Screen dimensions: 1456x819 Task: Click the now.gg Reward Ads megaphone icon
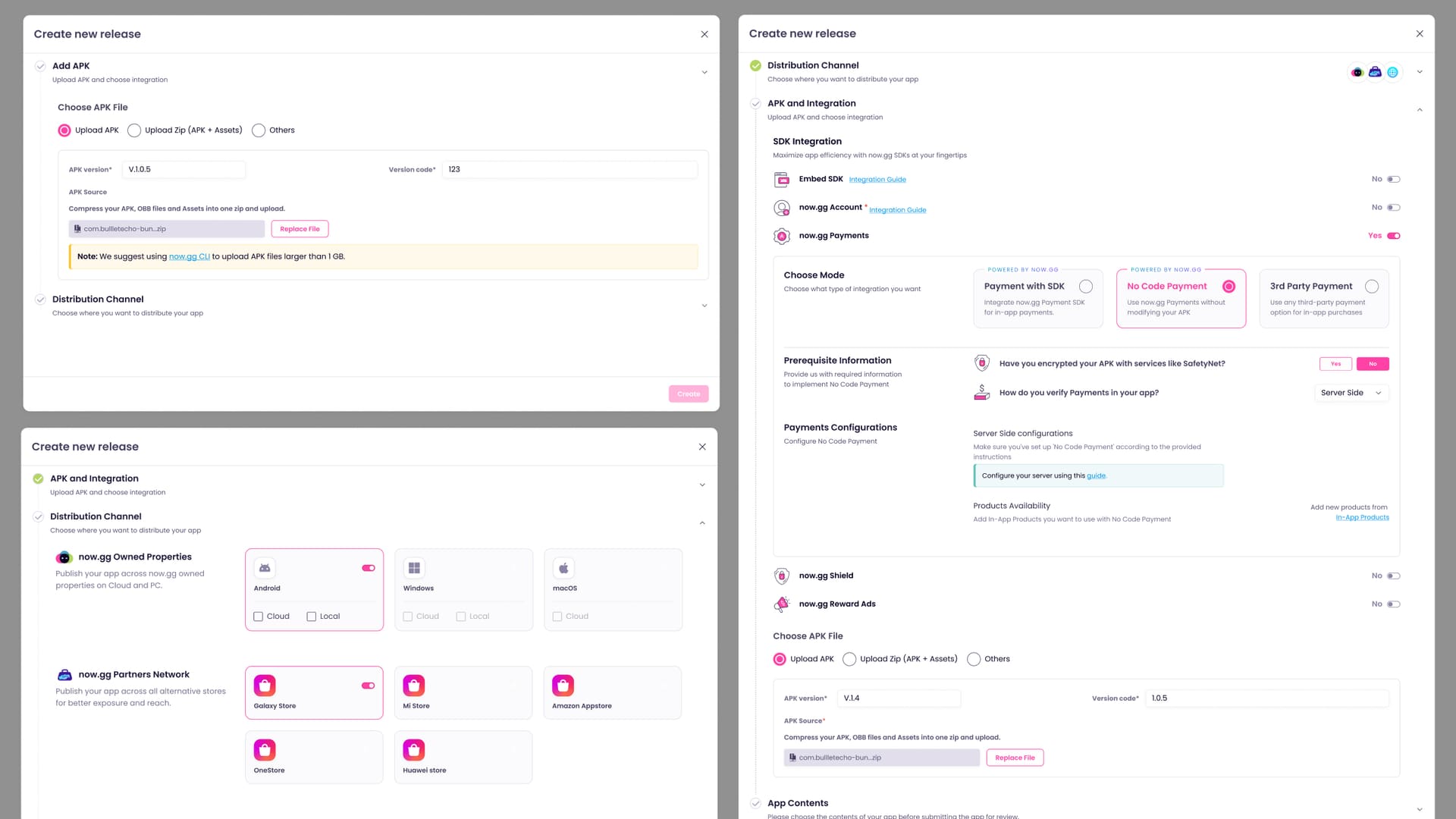click(782, 604)
